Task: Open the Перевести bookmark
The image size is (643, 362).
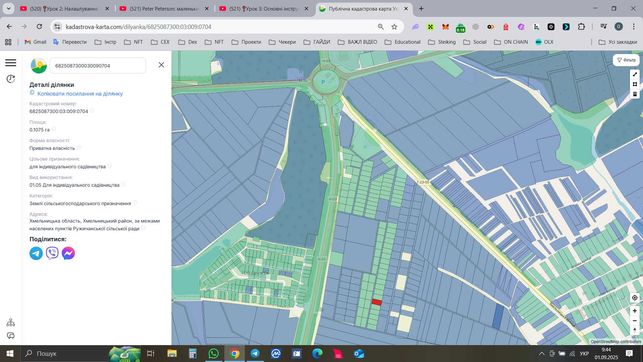Action: click(x=70, y=42)
